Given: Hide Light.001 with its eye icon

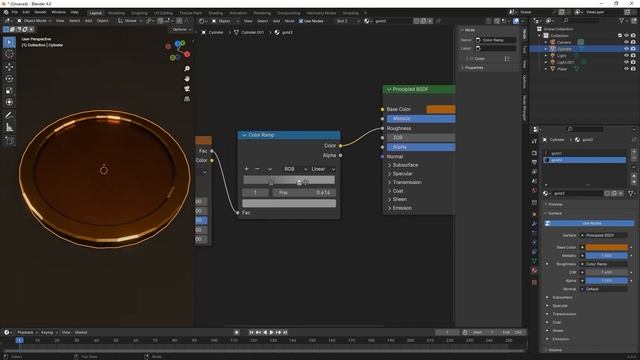Looking at the screenshot, I should click(627, 62).
